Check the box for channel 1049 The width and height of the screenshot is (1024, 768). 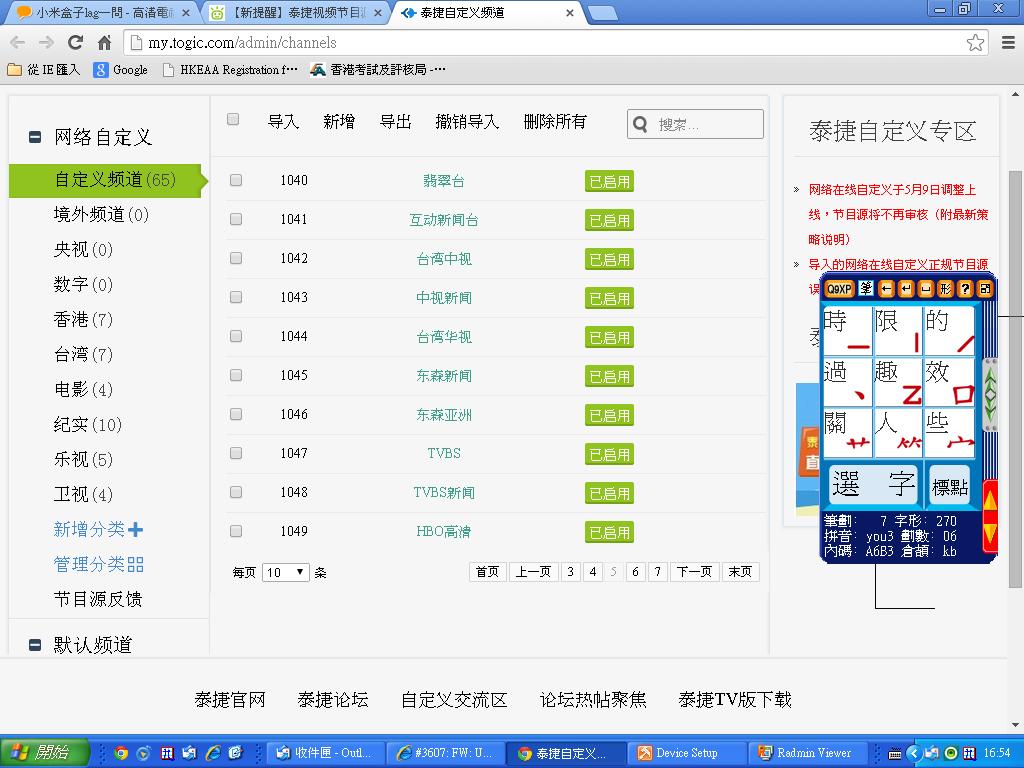[x=236, y=532]
